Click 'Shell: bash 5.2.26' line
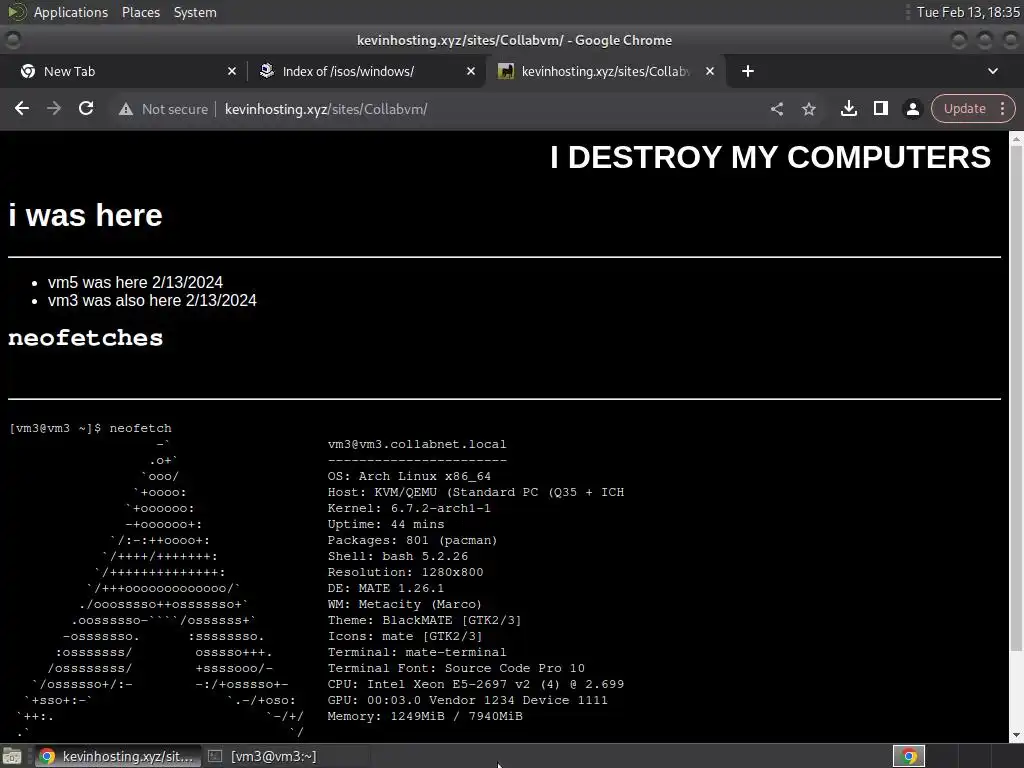Screen dimensions: 1024x768 point(398,556)
